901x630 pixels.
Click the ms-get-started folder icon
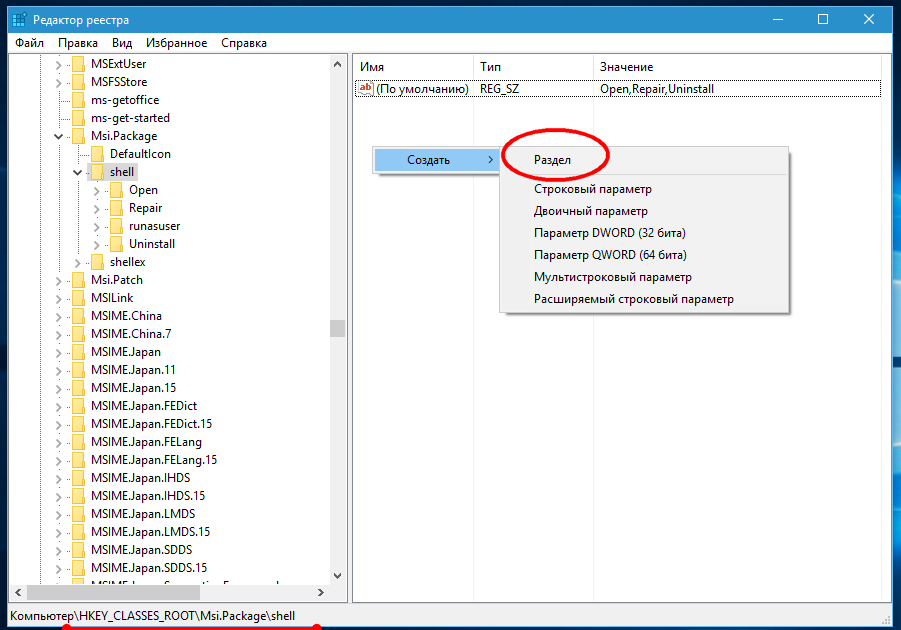[x=79, y=118]
